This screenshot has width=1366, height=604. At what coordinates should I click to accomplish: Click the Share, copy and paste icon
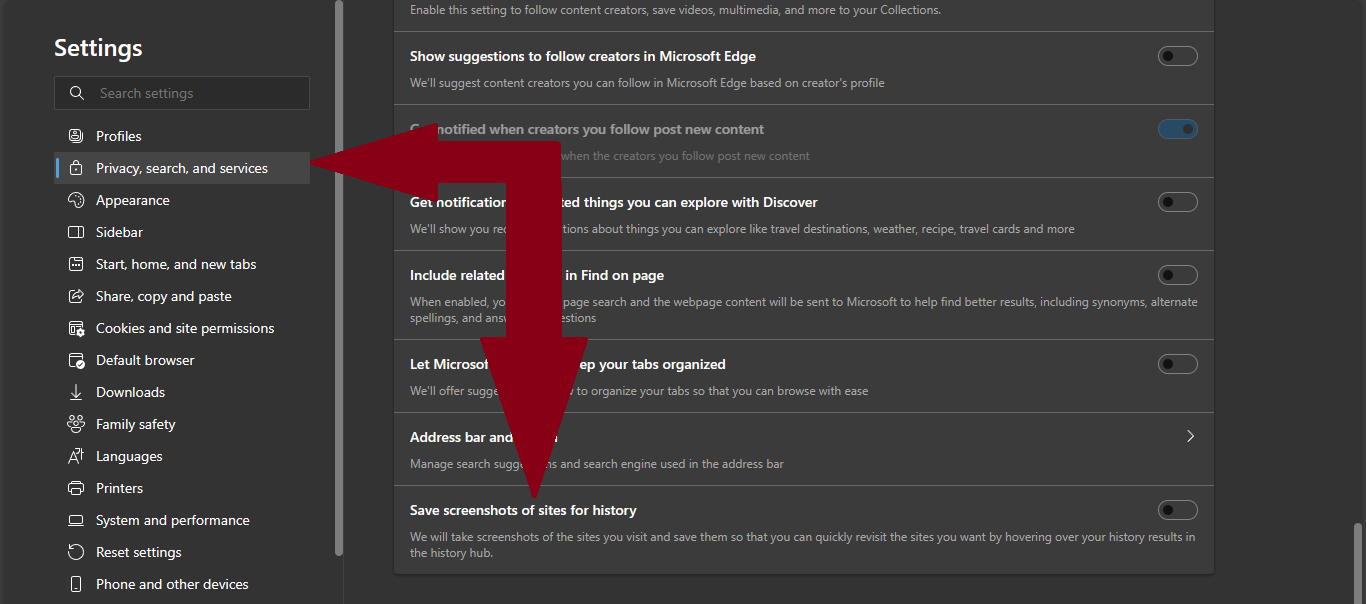pyautogui.click(x=76, y=296)
